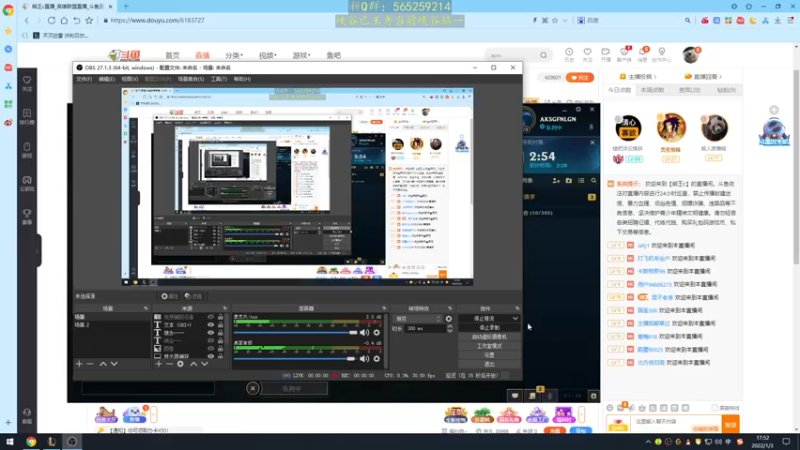Toggle lock on 文本 (GDI+) source
Screen dimensions: 800x450
220,324
